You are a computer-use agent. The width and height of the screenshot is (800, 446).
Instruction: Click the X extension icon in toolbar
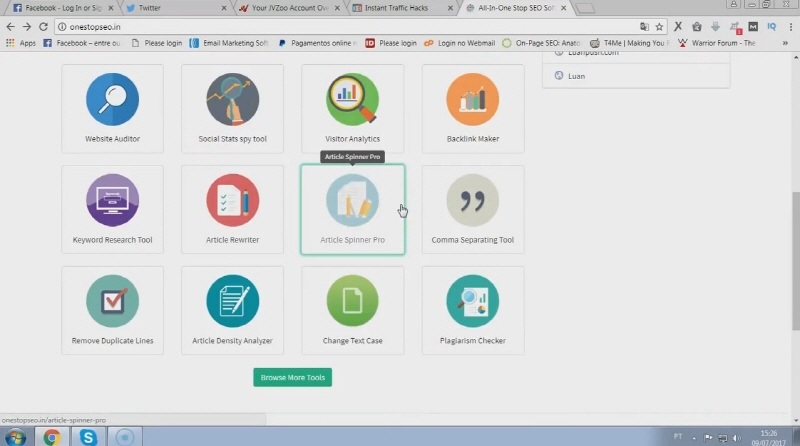pos(678,27)
